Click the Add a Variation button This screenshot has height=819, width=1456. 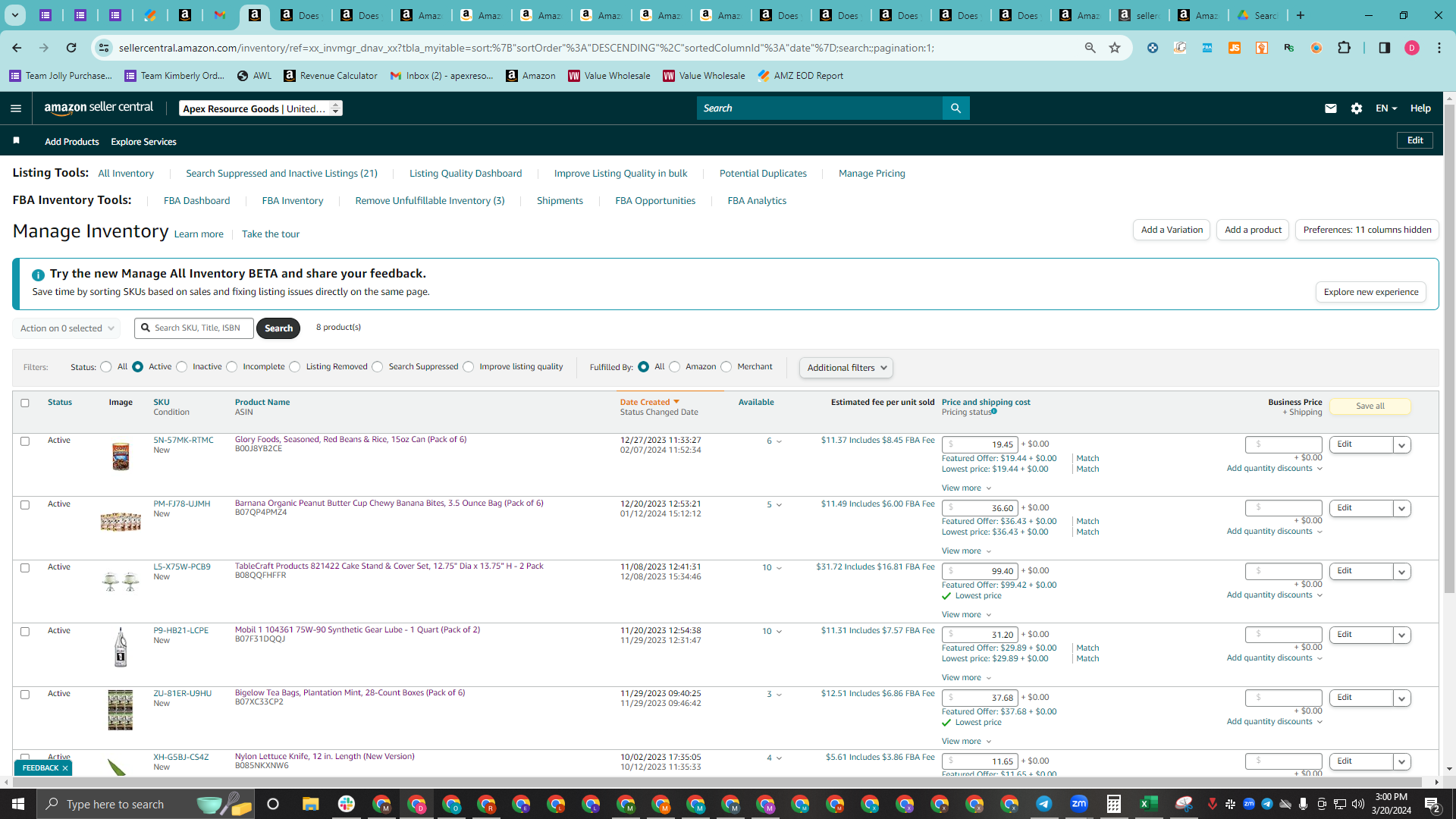(1172, 230)
